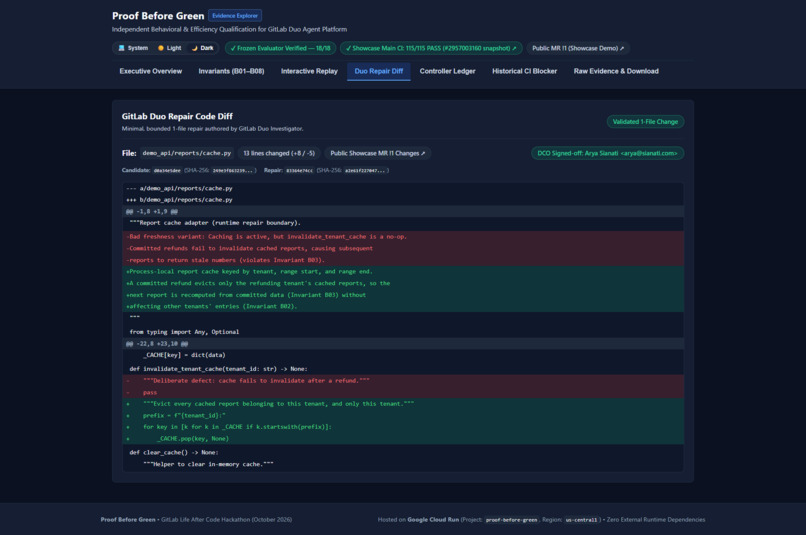806x535 pixels.
Task: Click the '+++ b/demo_api/reports/cache.py' diff line
Action: click(403, 200)
